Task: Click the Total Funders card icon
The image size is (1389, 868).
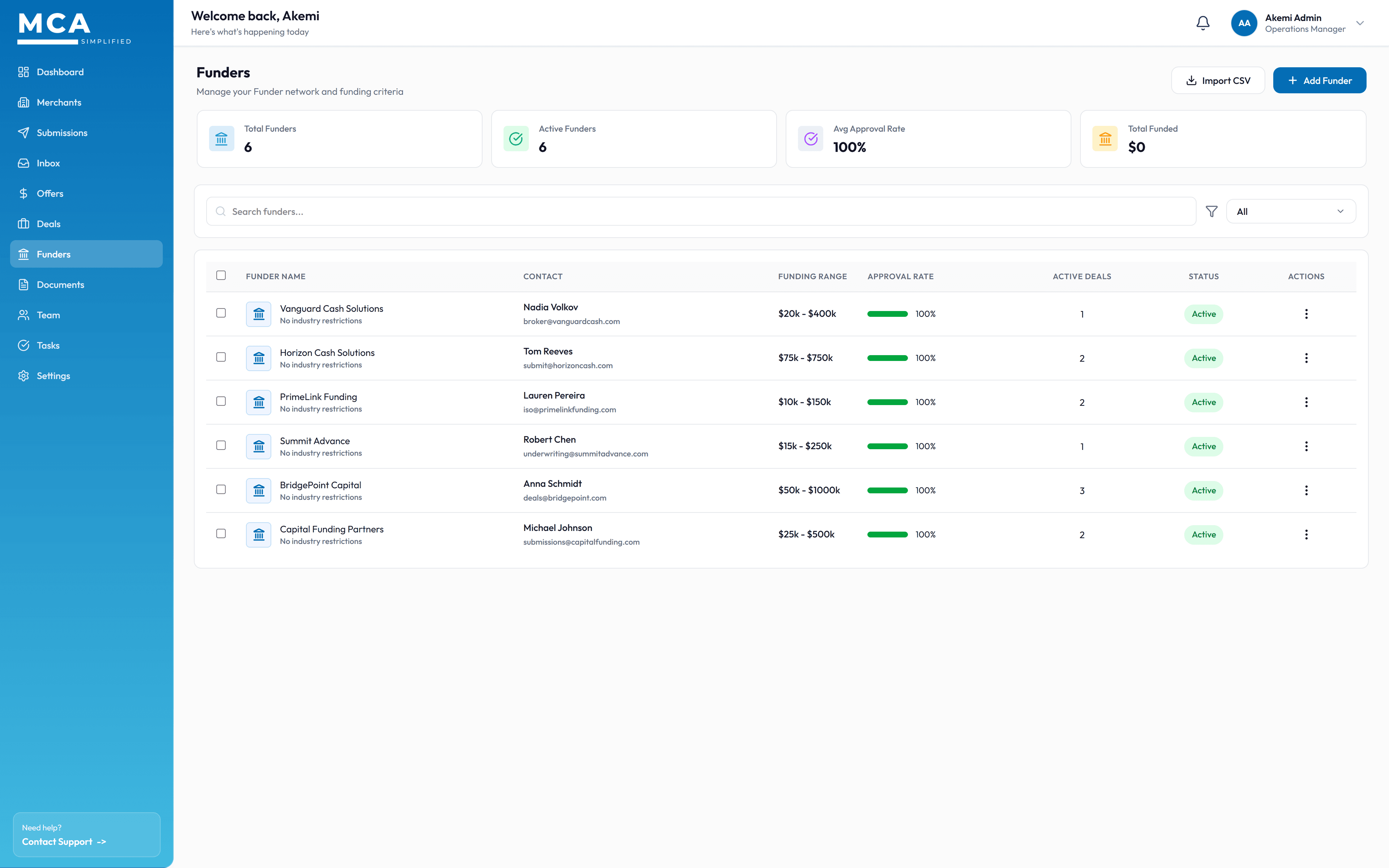Action: 221,139
